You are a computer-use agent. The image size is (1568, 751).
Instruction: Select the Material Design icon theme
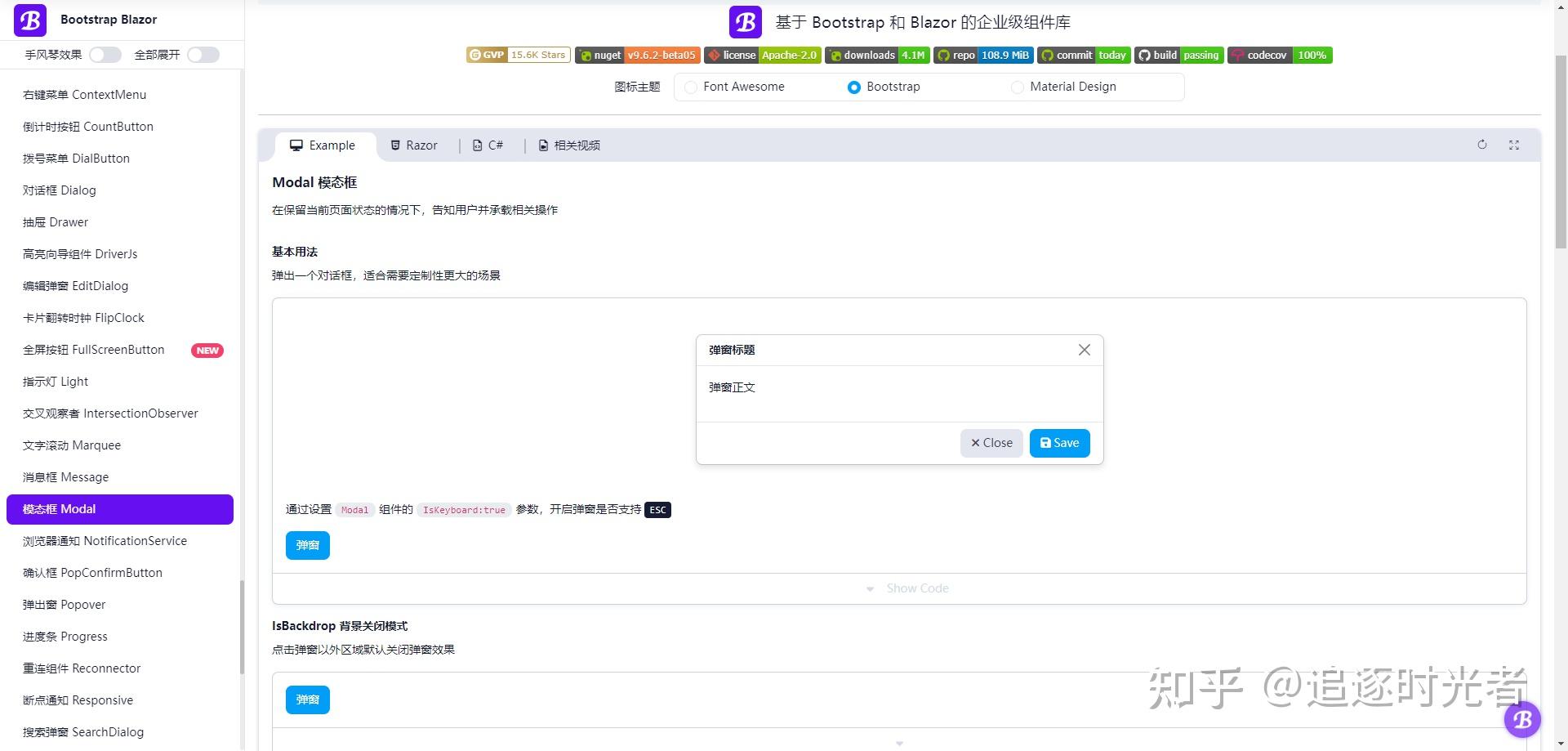click(x=1018, y=87)
